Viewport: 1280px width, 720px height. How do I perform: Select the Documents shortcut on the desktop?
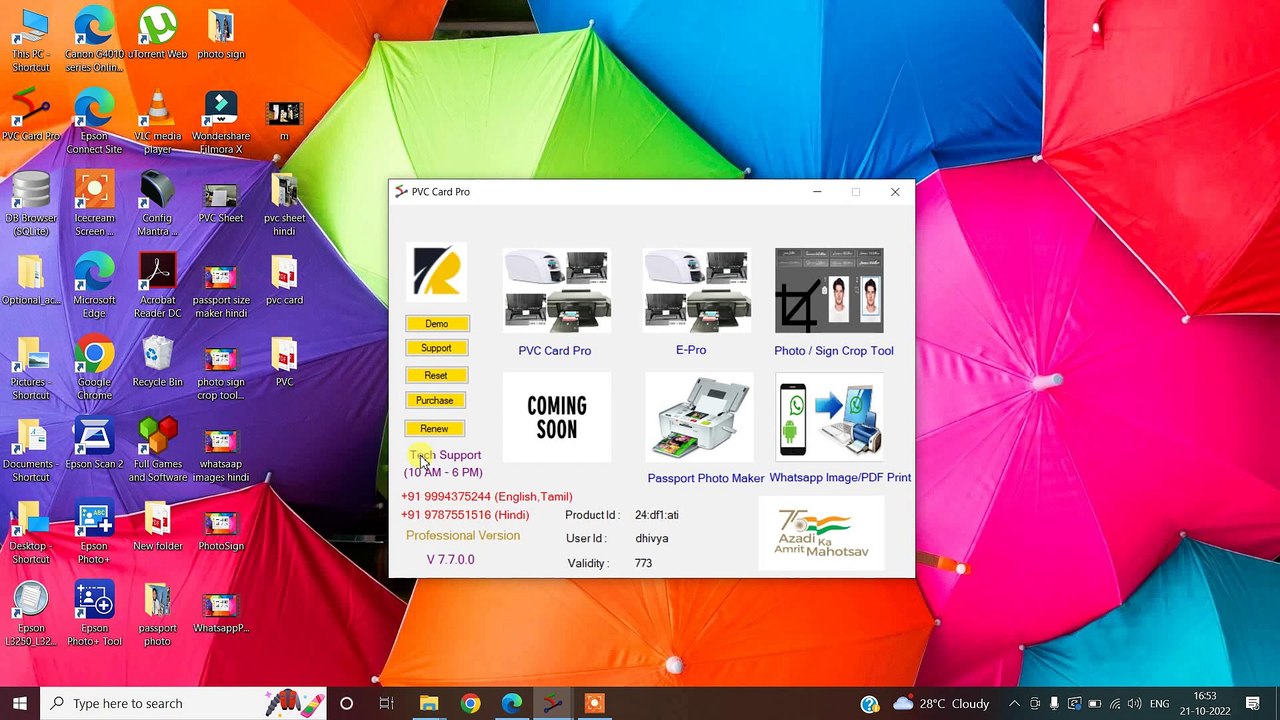coord(31,451)
